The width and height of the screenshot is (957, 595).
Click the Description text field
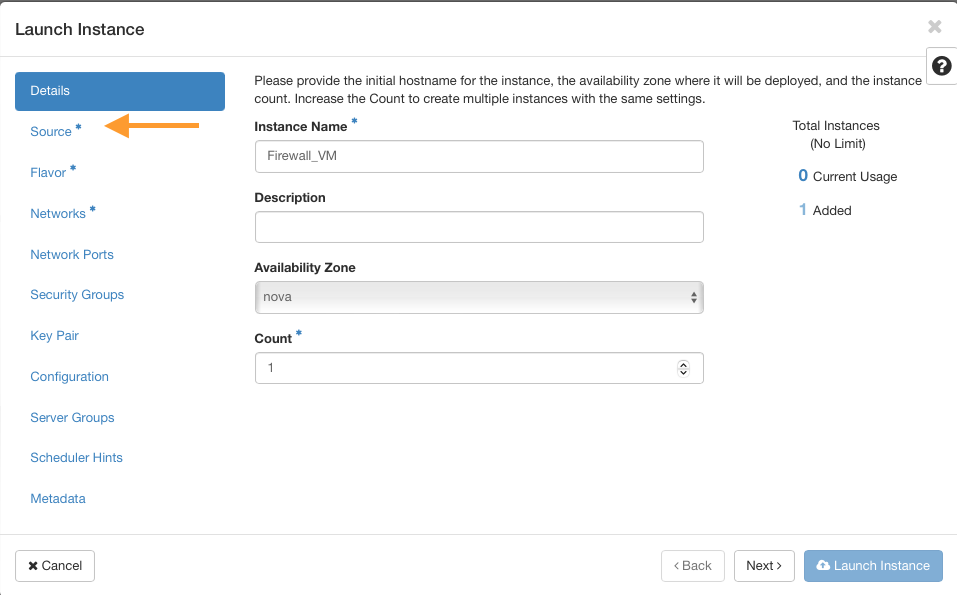point(479,227)
